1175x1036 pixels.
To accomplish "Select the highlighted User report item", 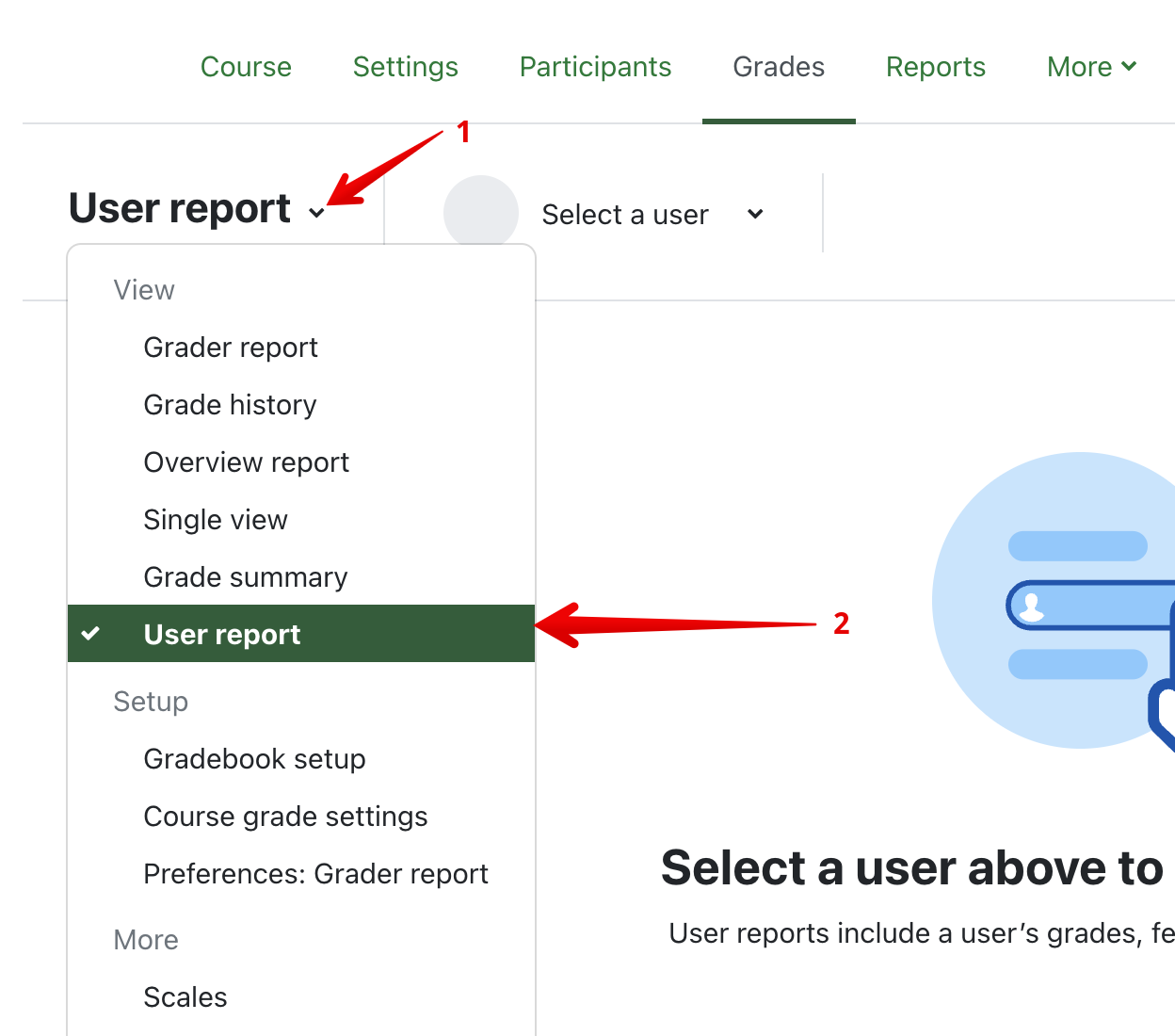I will (222, 635).
